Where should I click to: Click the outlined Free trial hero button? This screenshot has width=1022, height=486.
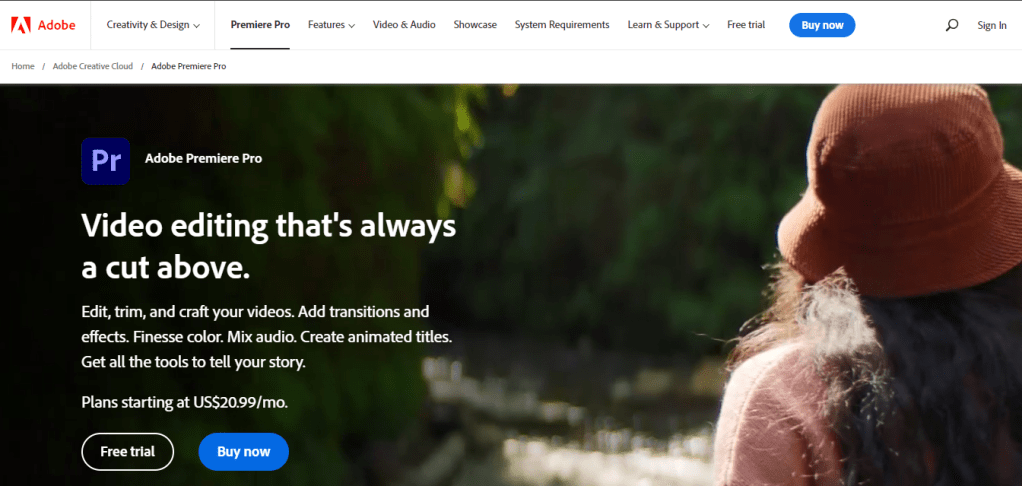(x=128, y=451)
